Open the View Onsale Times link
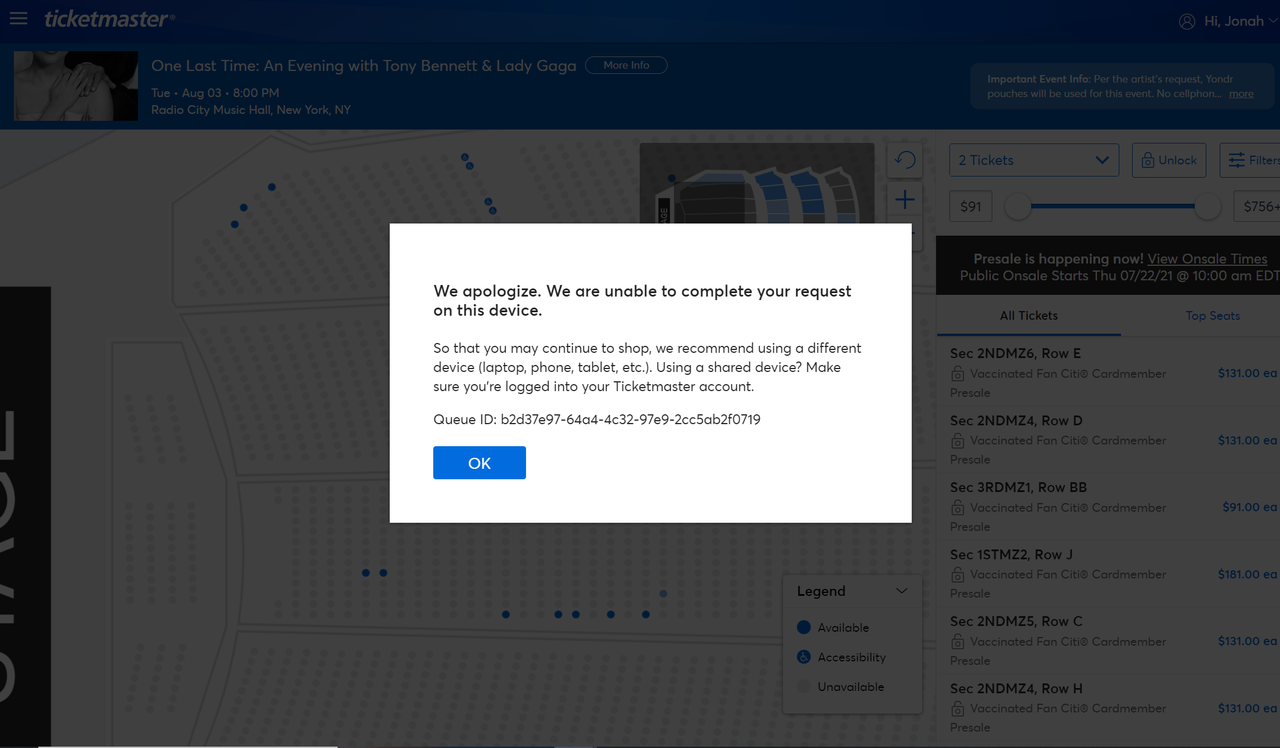Screen dimensions: 1280x748 coord(1207,259)
